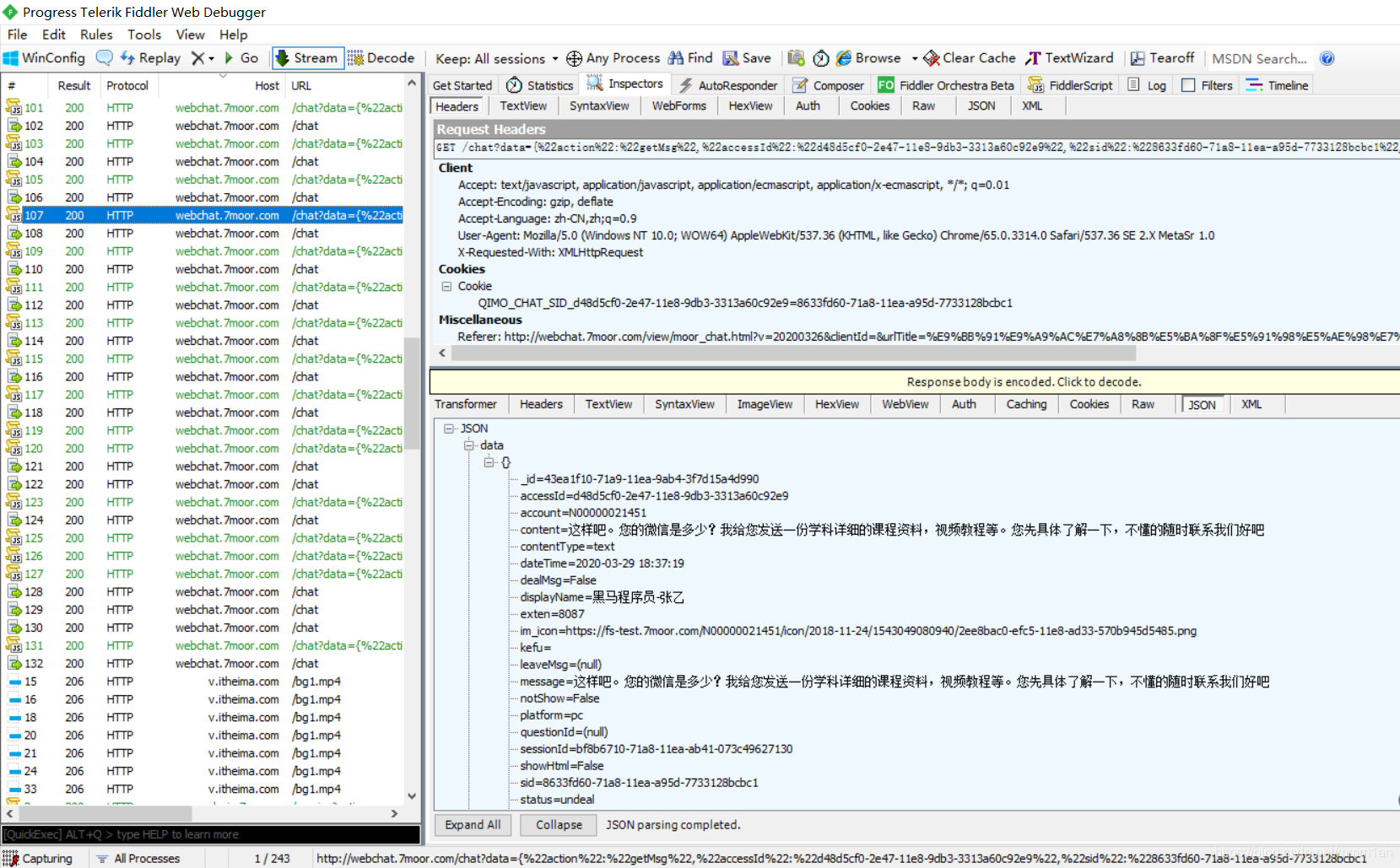The height and width of the screenshot is (868, 1400).
Task: Click session list horizontal scrollbar thumb
Action: coord(106,814)
